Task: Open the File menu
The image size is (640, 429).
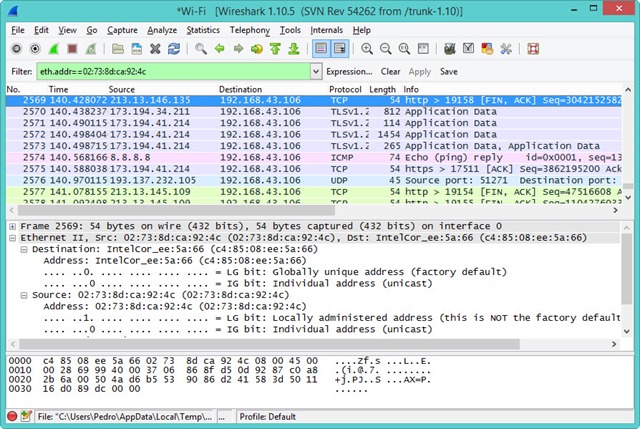Action: [x=18, y=30]
